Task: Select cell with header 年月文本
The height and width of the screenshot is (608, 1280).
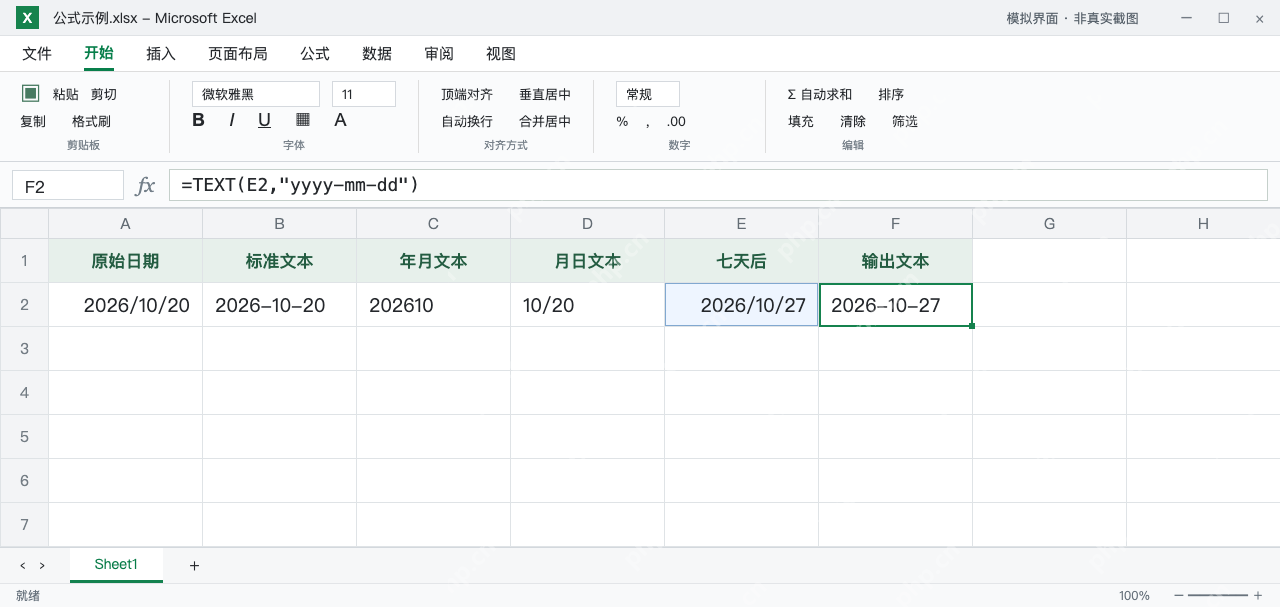Action: click(433, 261)
